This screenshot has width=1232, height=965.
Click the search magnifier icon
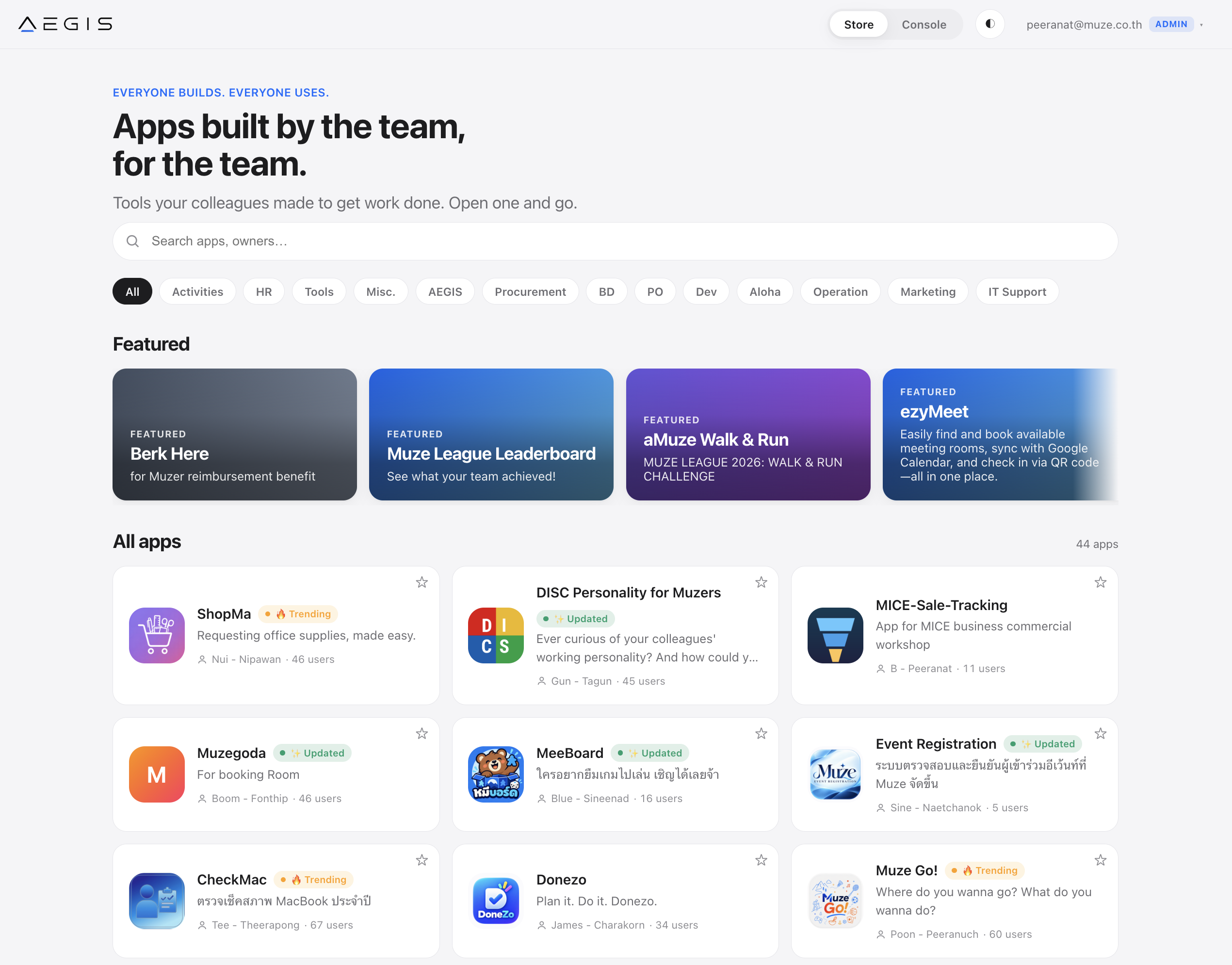click(133, 241)
